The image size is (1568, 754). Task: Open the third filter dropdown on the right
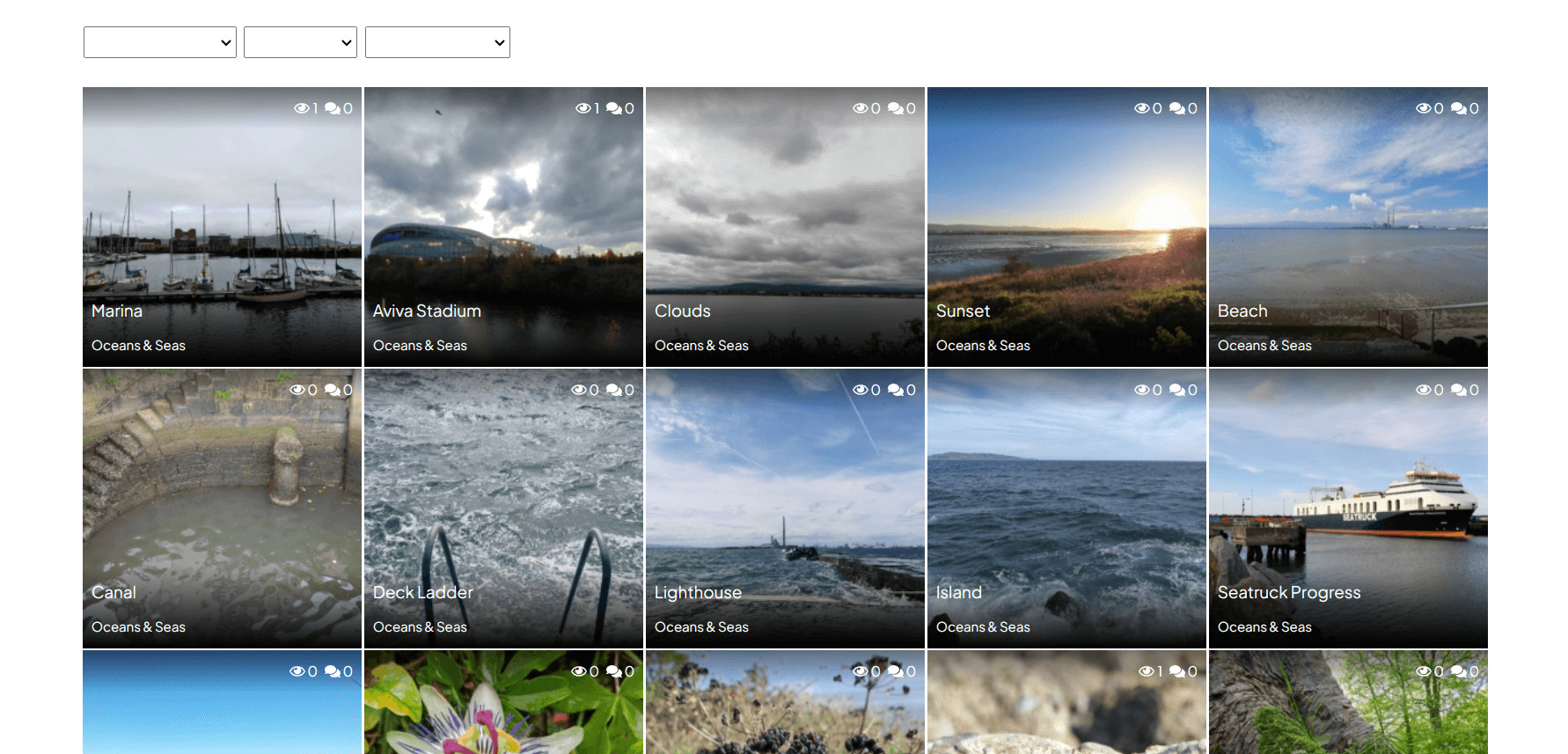click(437, 42)
